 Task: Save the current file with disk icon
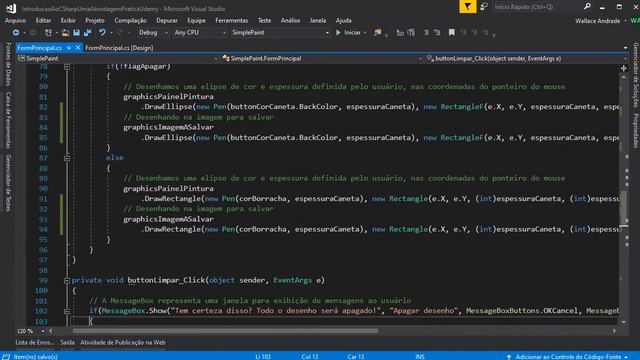tap(76, 33)
